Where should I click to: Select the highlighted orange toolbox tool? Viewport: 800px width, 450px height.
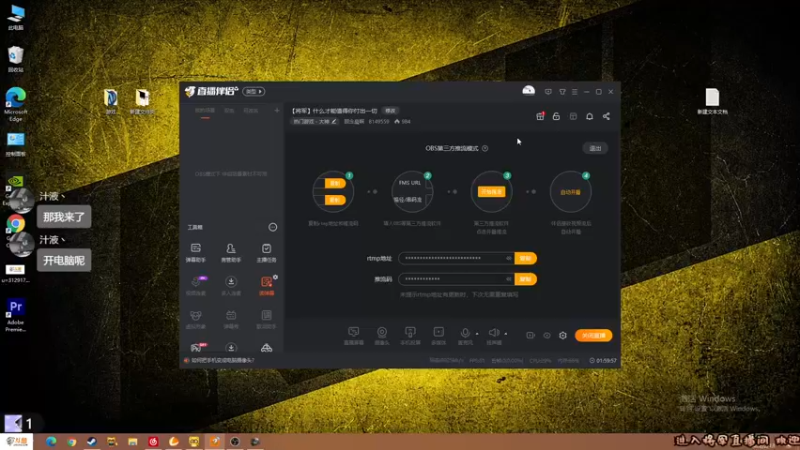pos(266,285)
